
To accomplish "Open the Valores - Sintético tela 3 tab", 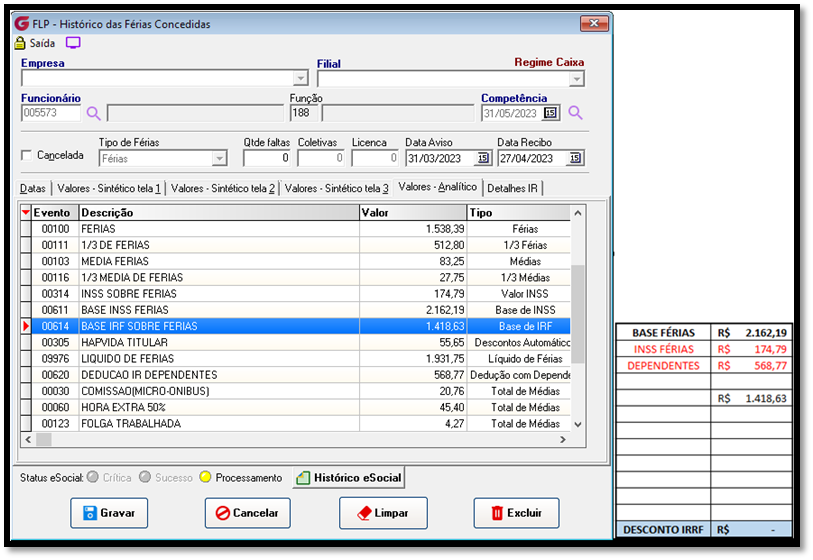I will pyautogui.click(x=337, y=188).
